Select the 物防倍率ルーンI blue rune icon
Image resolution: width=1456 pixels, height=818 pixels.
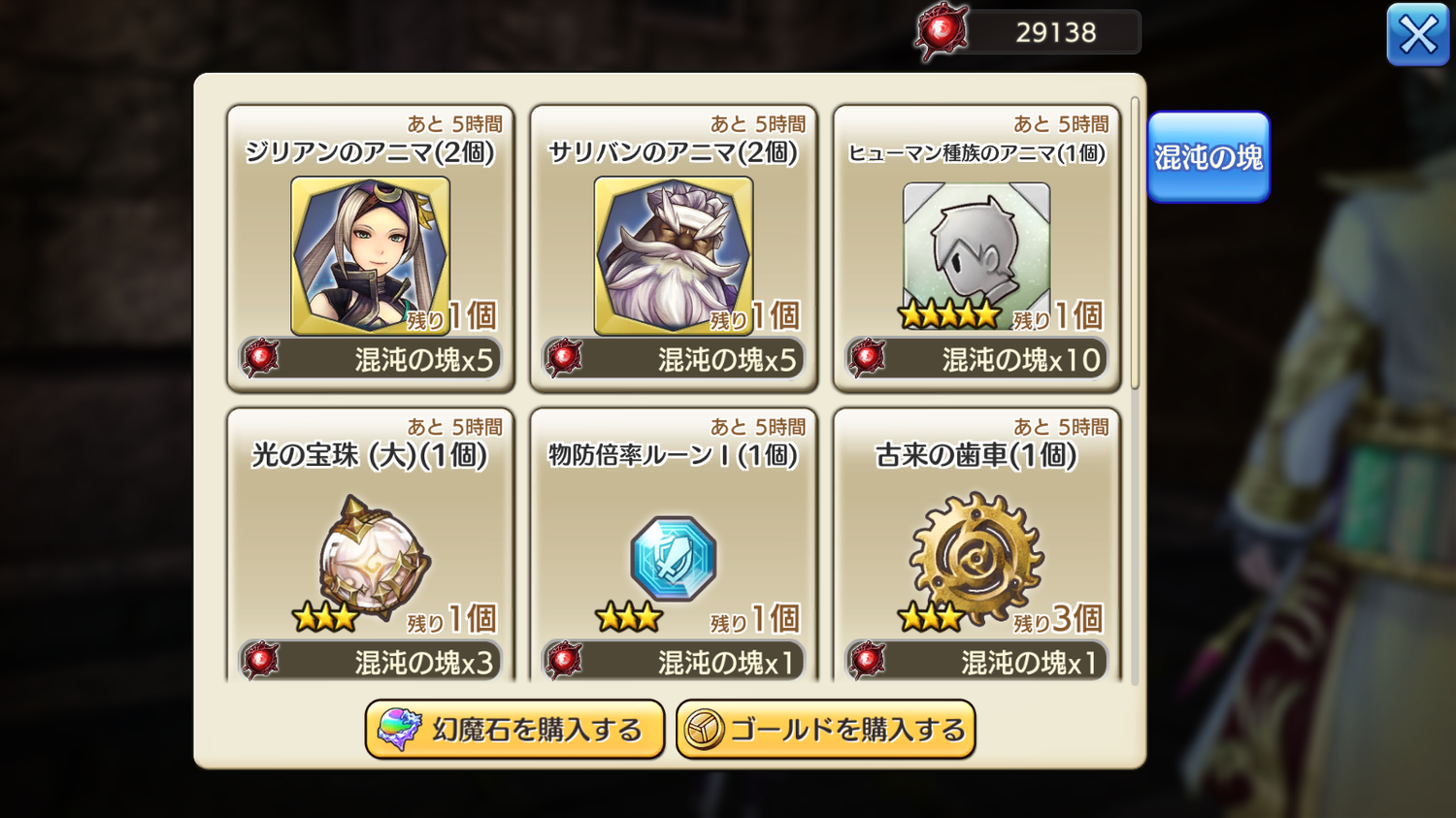[674, 559]
